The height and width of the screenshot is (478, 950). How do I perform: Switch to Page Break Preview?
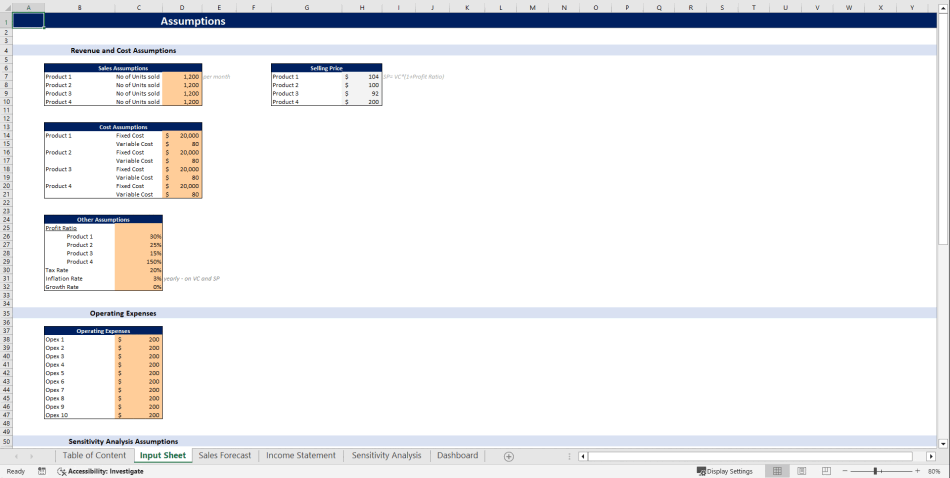824,471
